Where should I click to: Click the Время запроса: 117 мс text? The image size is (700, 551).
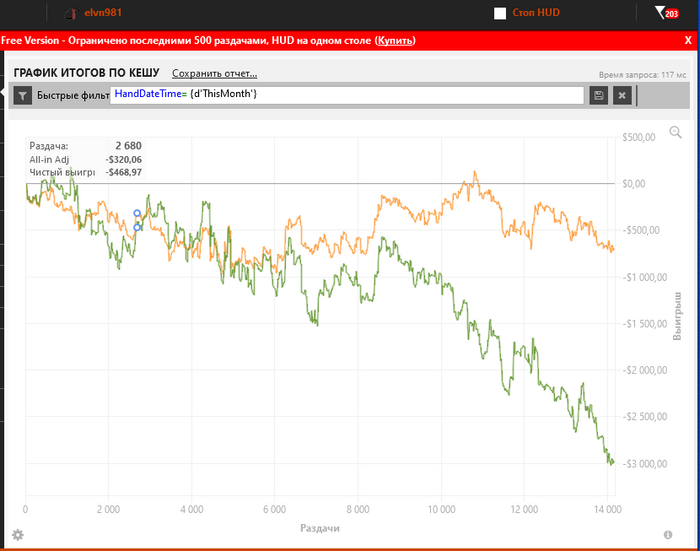[642, 75]
